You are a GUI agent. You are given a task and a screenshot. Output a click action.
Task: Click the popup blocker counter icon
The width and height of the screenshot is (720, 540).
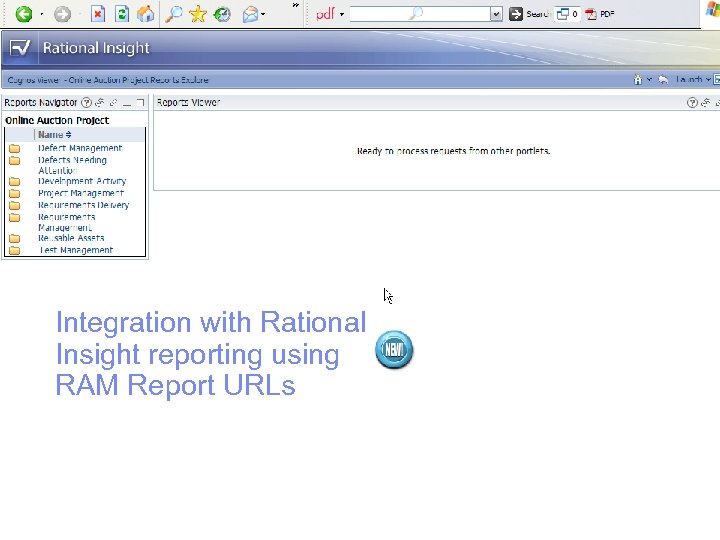[567, 14]
